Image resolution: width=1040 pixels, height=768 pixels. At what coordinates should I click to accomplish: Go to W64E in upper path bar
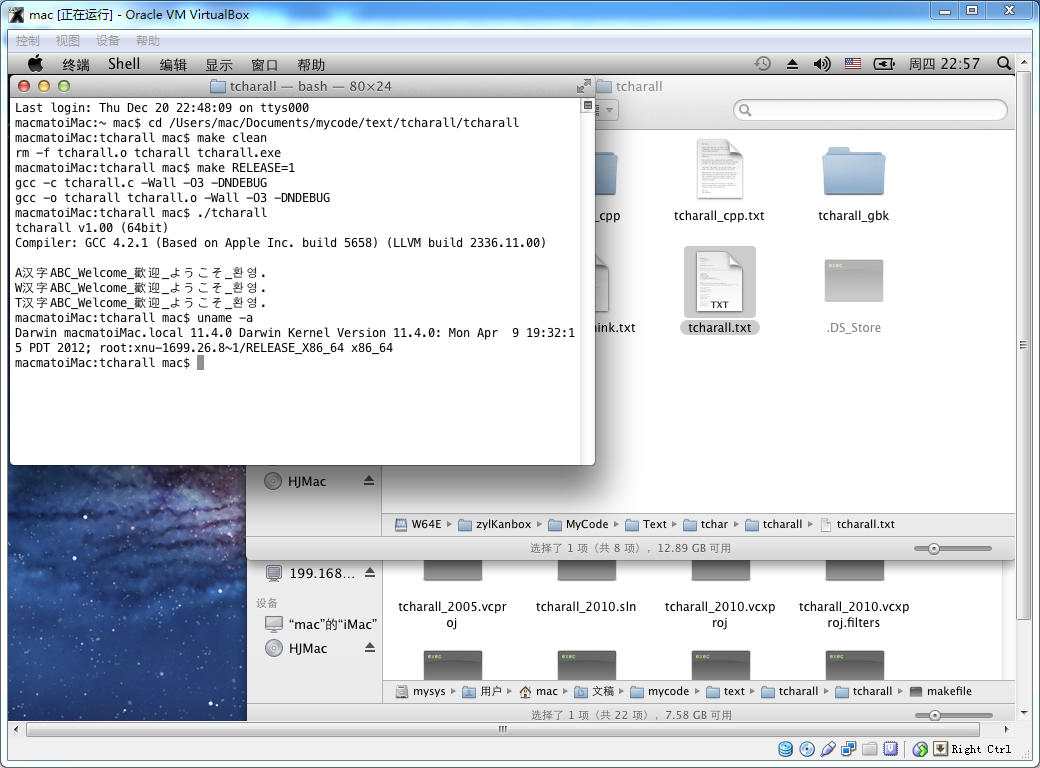[x=419, y=524]
